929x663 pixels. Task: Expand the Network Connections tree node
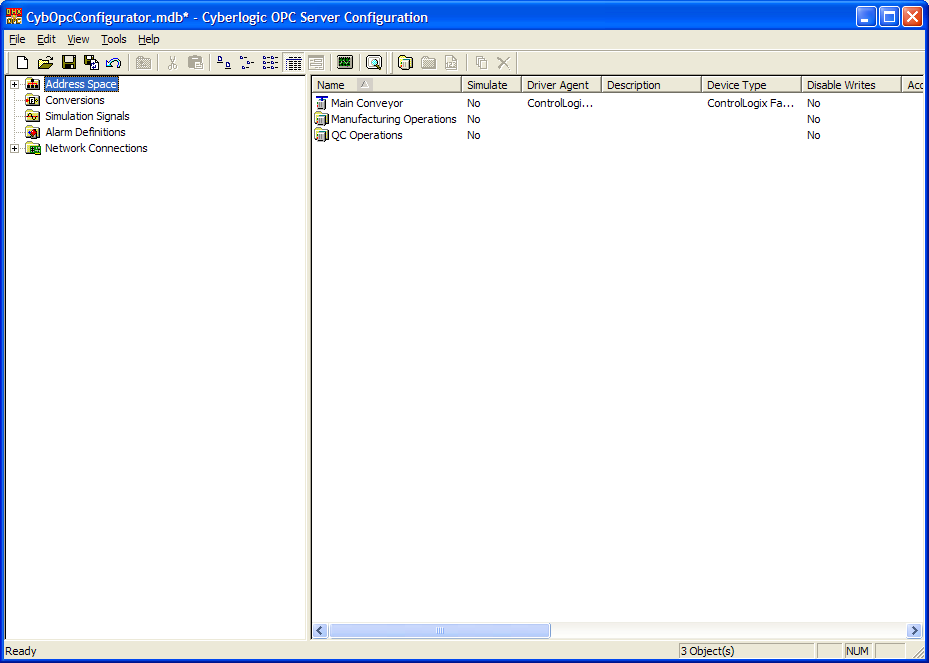tap(15, 149)
